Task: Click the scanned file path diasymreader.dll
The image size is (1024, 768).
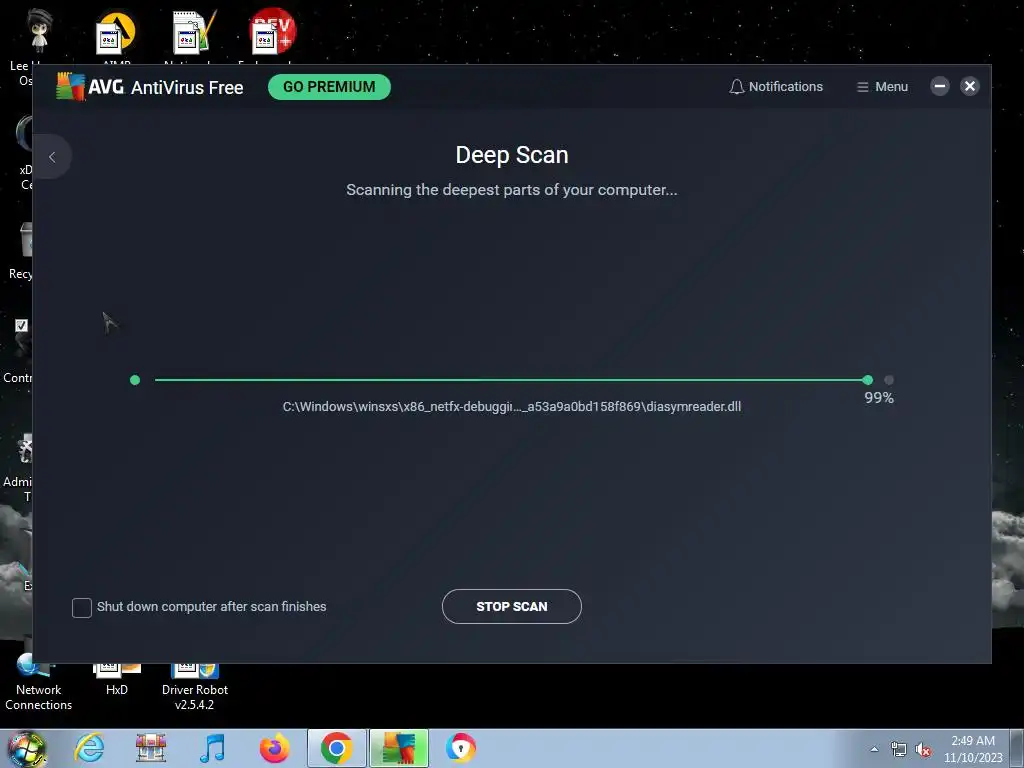Action: point(511,406)
